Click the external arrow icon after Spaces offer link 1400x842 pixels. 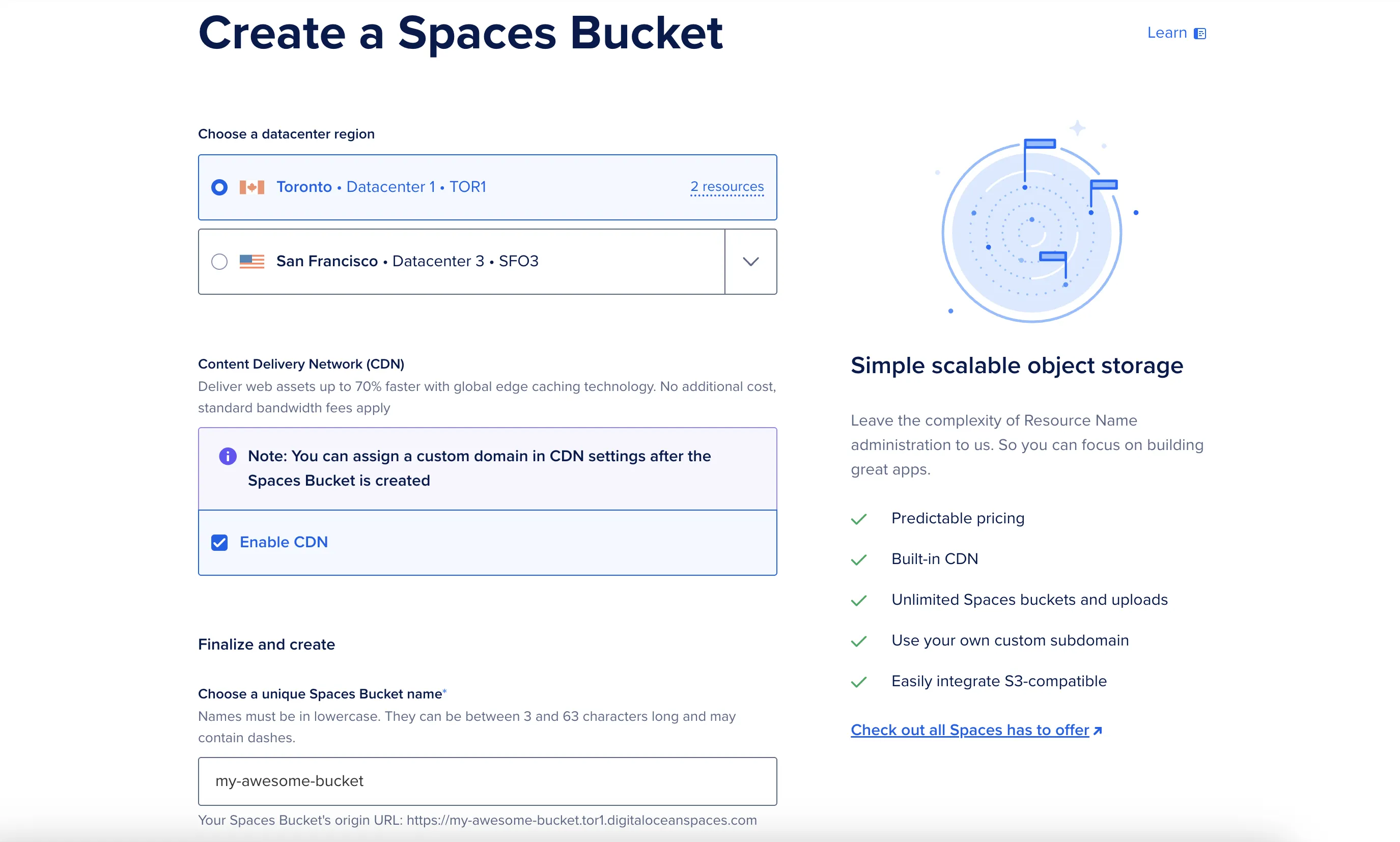tap(1097, 731)
